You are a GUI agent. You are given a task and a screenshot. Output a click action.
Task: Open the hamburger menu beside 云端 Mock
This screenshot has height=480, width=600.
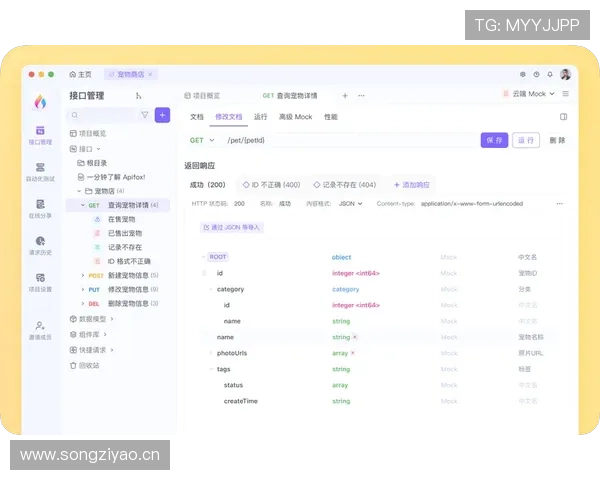[x=566, y=94]
